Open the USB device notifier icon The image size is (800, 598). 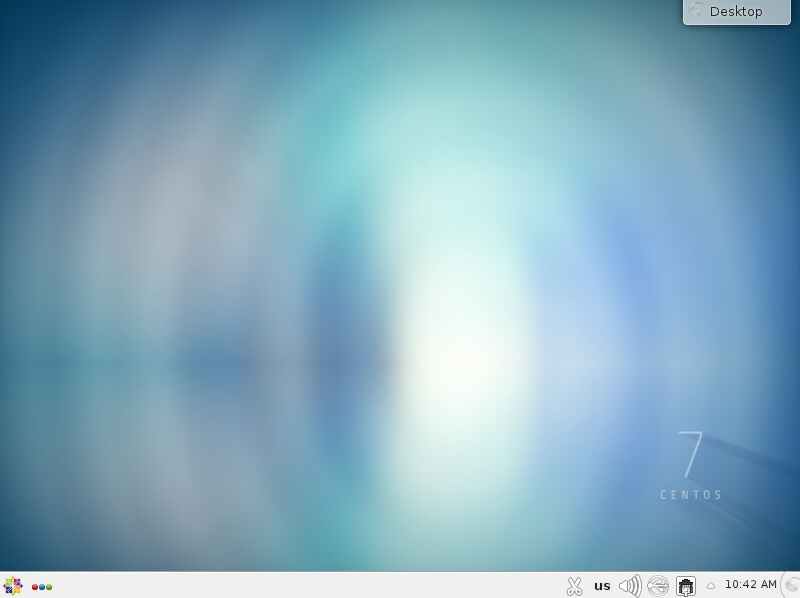pos(658,586)
